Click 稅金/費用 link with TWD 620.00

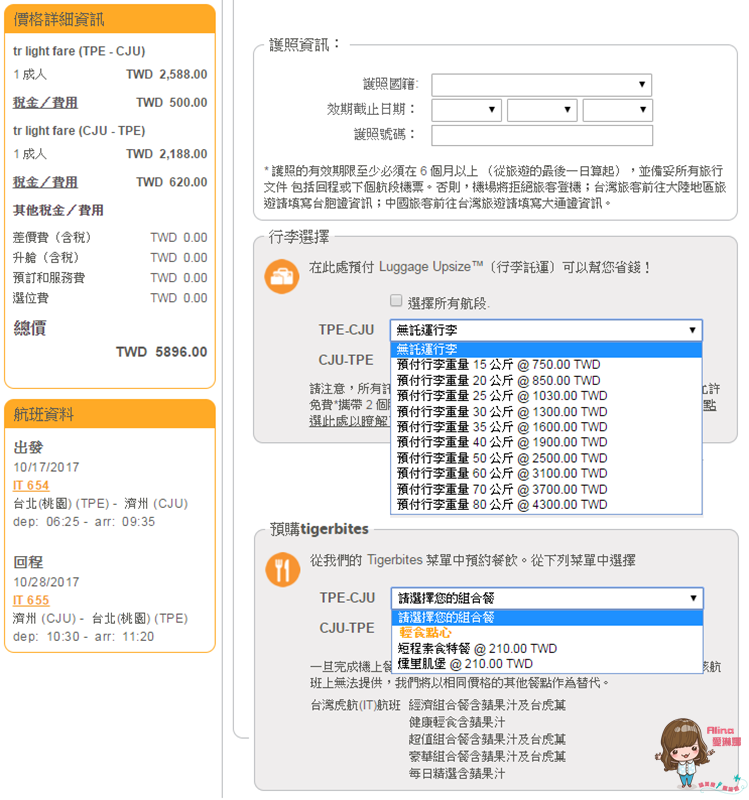pyautogui.click(x=45, y=182)
